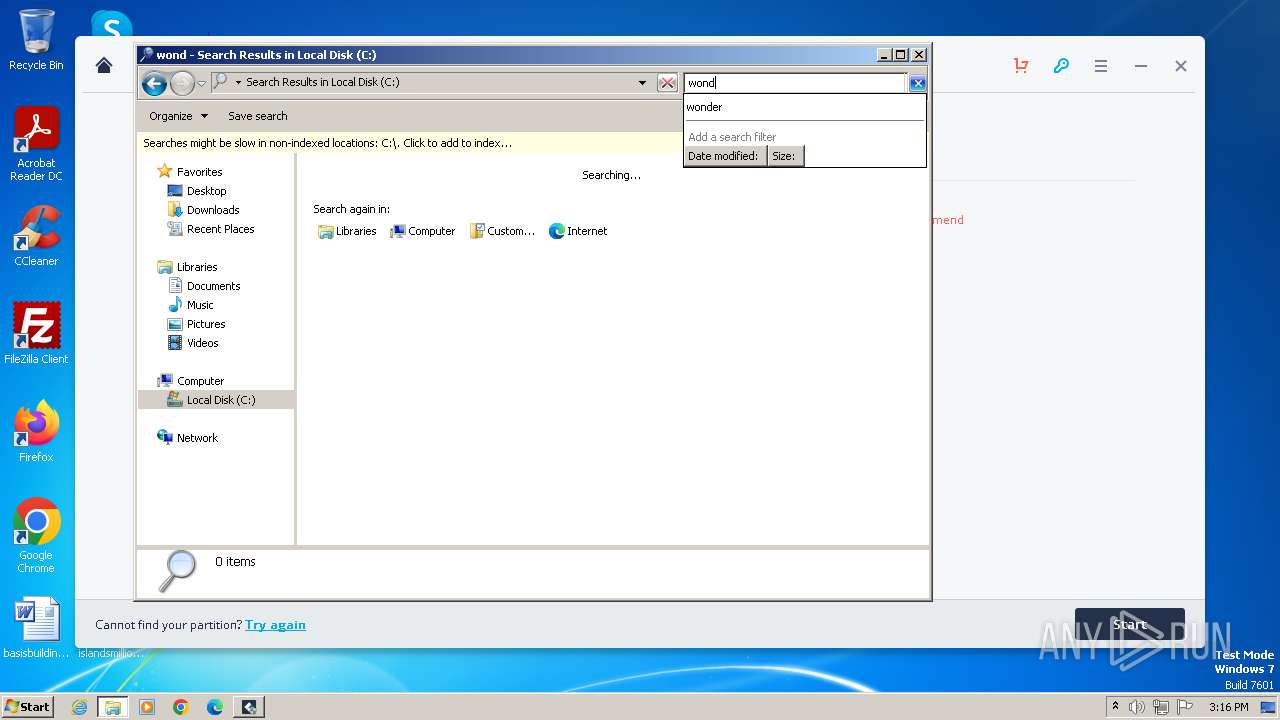Click the search box containing 'wond'
The height and width of the screenshot is (720, 1280).
(795, 83)
